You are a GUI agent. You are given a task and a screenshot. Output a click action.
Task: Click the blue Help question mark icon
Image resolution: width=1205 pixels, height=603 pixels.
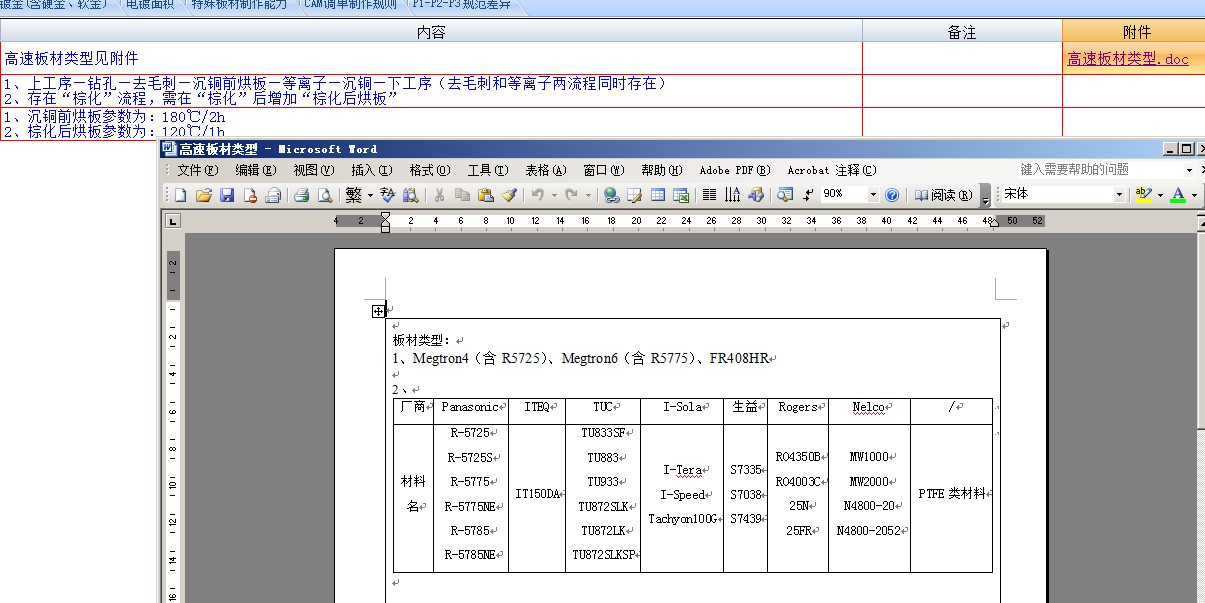pyautogui.click(x=892, y=195)
